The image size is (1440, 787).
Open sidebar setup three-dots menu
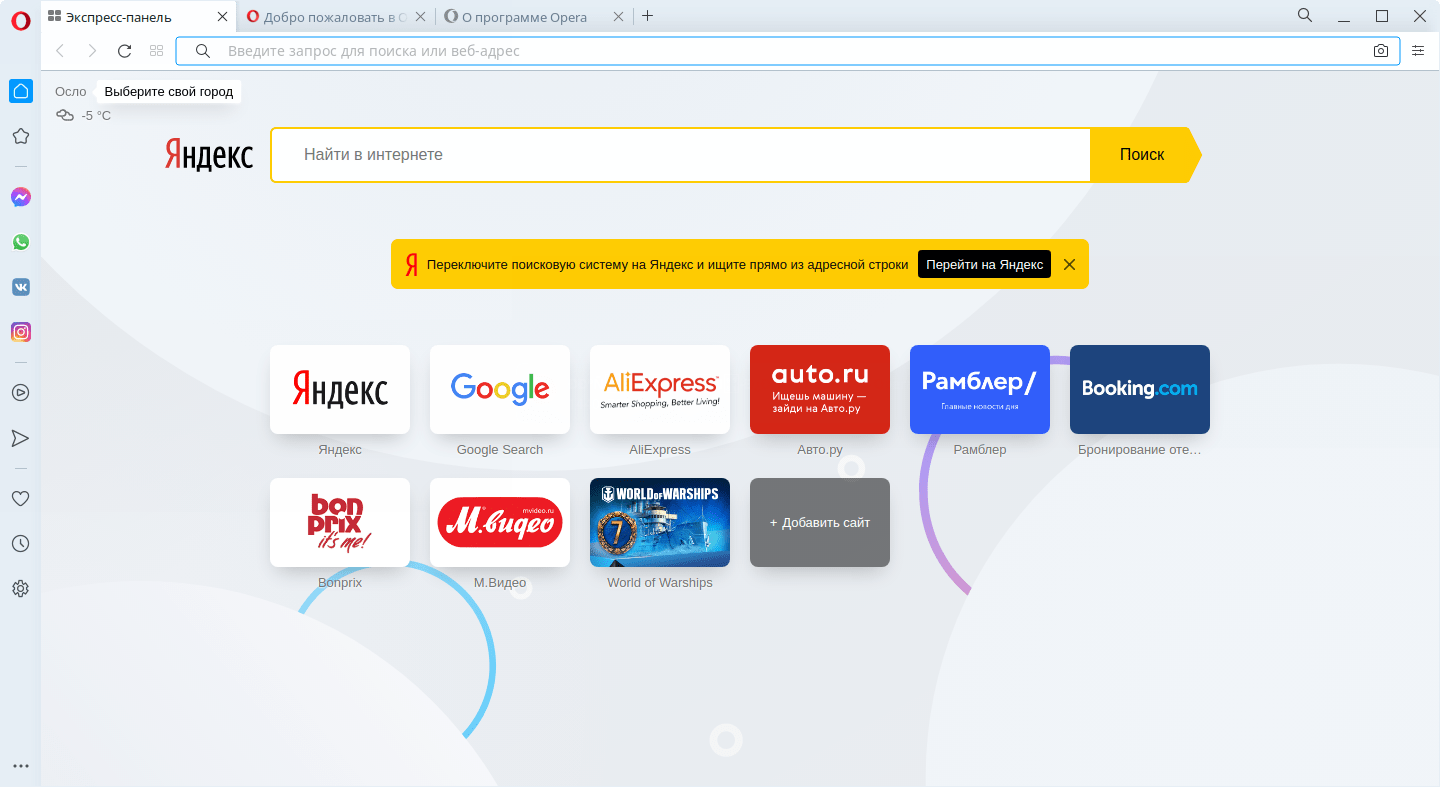20,766
